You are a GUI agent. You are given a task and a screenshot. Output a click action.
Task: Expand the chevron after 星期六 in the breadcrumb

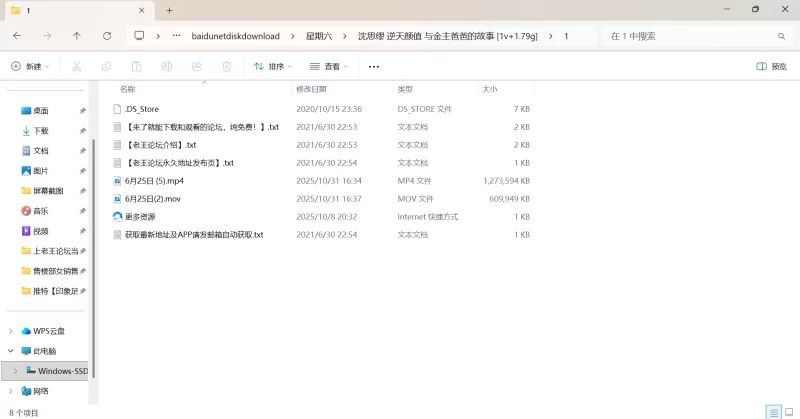[x=345, y=36]
